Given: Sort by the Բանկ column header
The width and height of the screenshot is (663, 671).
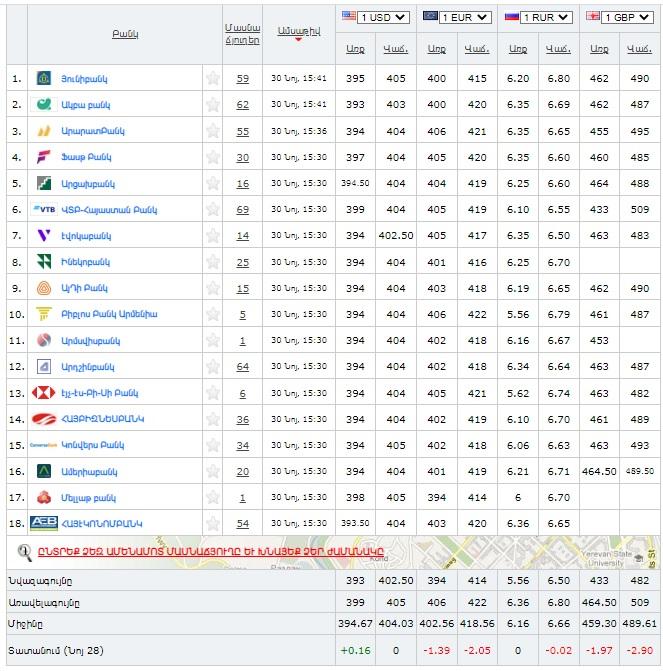Looking at the screenshot, I should point(125,34).
